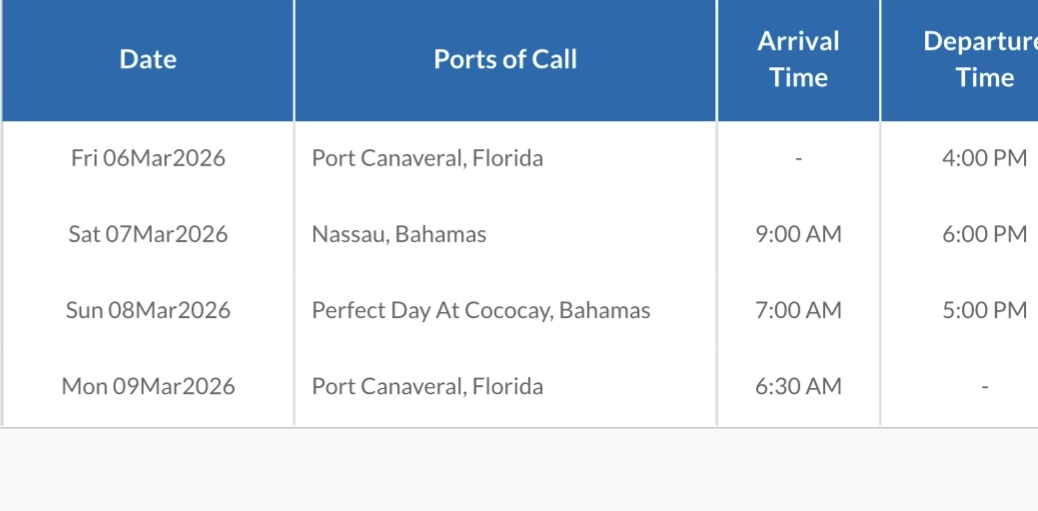This screenshot has height=511, width=1038.
Task: Click the Ports of Call header
Action: pyautogui.click(x=505, y=60)
